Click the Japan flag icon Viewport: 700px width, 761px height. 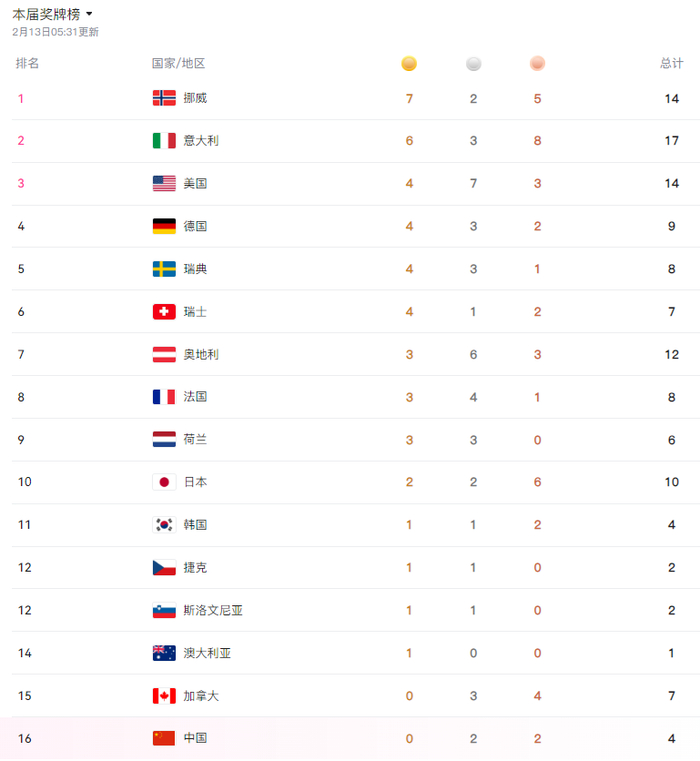pyautogui.click(x=164, y=482)
